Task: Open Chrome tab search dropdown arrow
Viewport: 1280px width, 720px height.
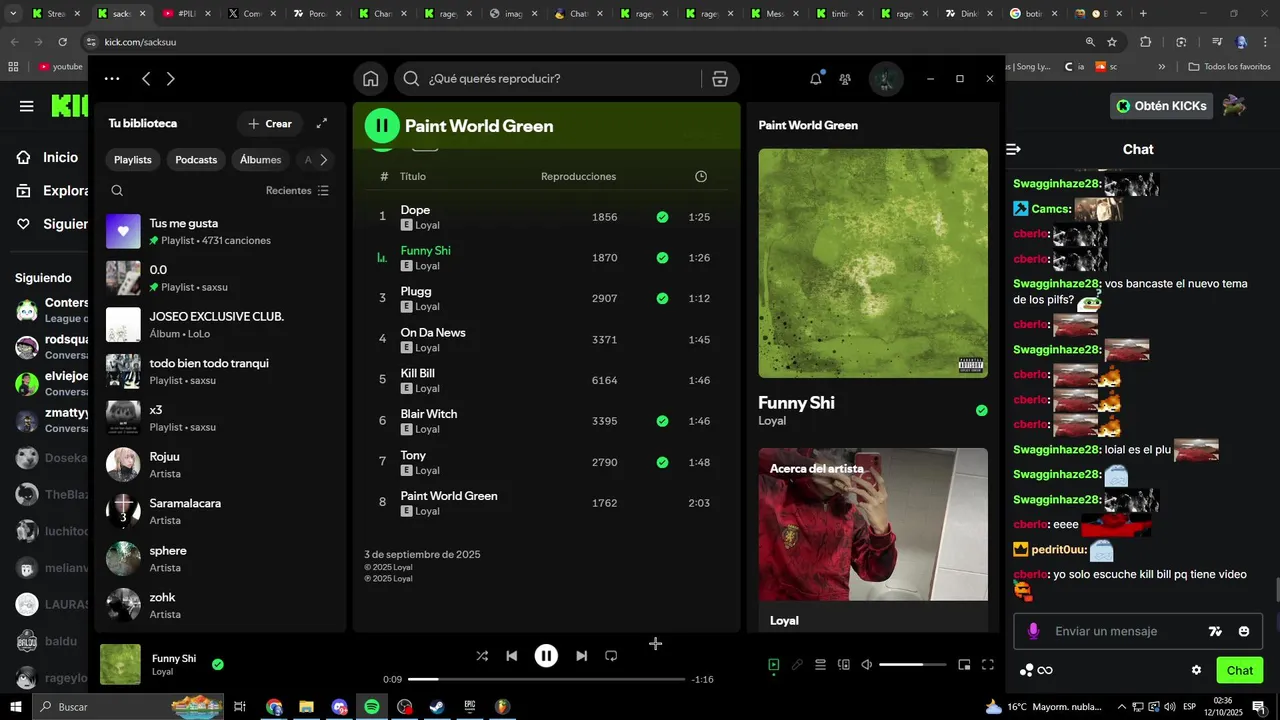Action: pos(14,14)
